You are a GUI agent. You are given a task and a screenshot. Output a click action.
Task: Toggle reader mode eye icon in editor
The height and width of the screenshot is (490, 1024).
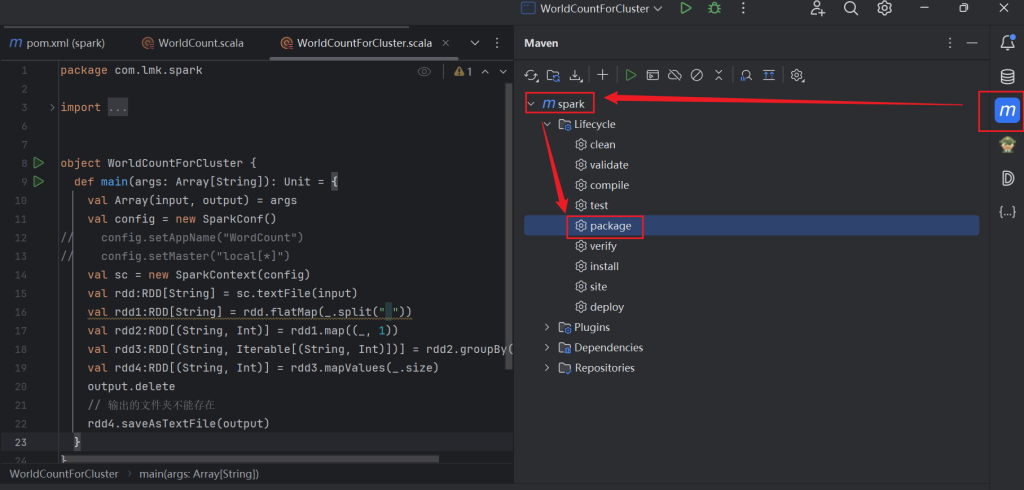click(x=424, y=72)
